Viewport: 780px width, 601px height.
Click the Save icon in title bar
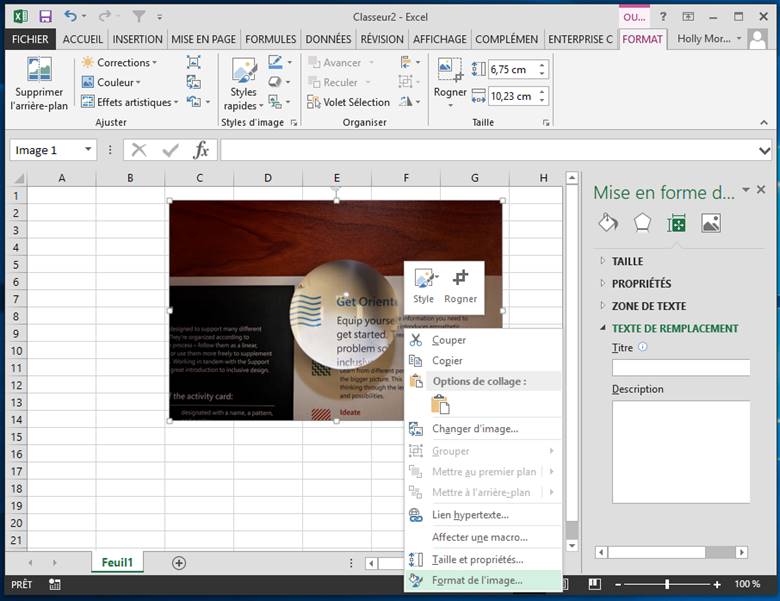[45, 16]
